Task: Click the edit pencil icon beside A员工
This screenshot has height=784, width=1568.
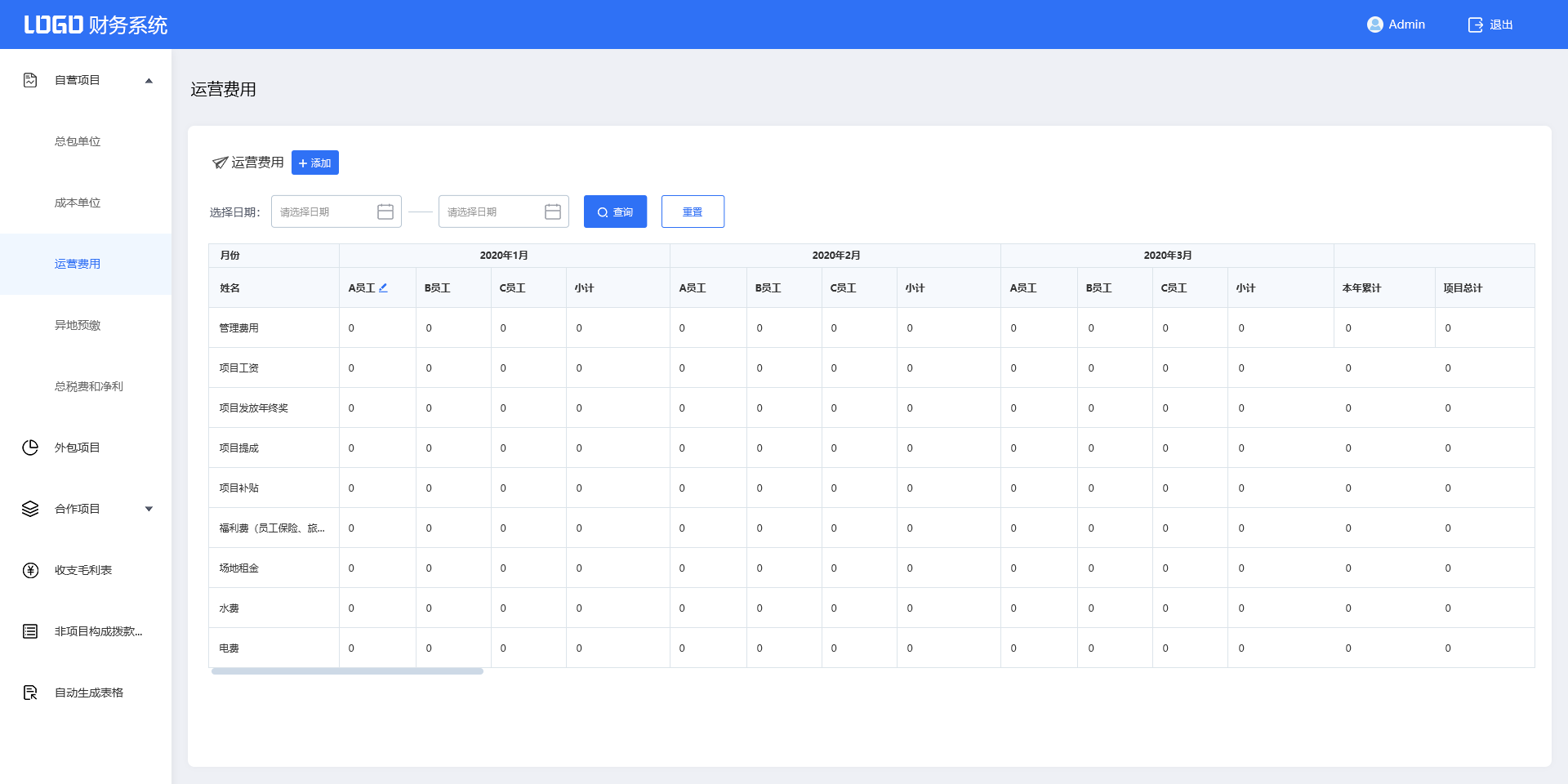Action: tap(383, 287)
